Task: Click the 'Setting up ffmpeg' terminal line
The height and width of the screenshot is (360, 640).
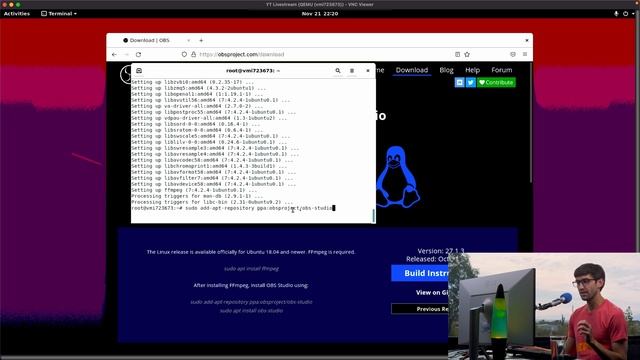Action: click(194, 190)
